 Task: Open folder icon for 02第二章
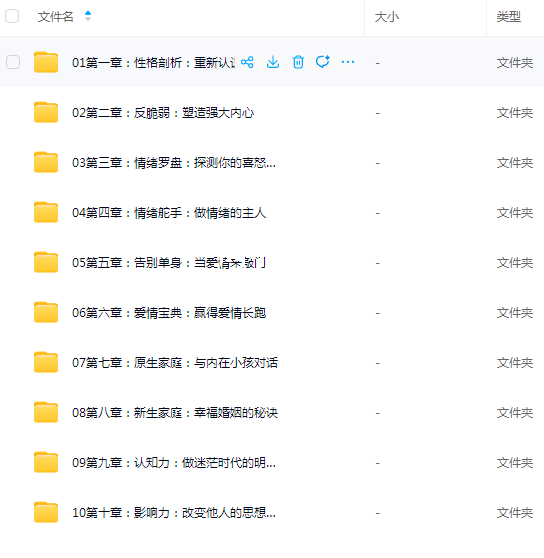(46, 112)
